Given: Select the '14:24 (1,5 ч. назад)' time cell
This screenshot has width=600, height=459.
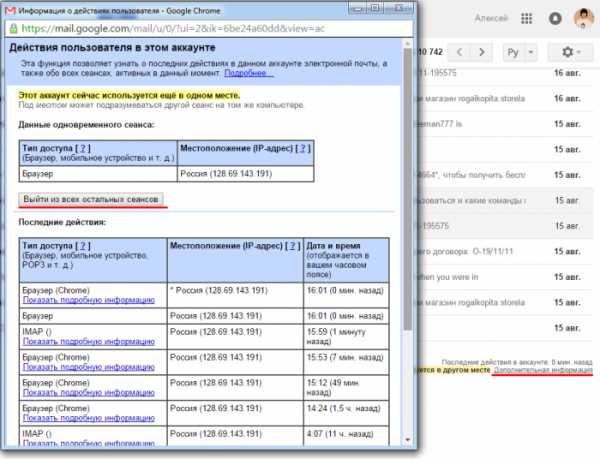Looking at the screenshot, I should [346, 413].
